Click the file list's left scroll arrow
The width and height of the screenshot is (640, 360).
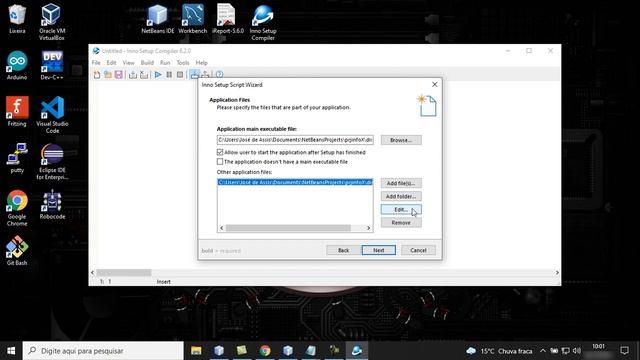[222, 228]
